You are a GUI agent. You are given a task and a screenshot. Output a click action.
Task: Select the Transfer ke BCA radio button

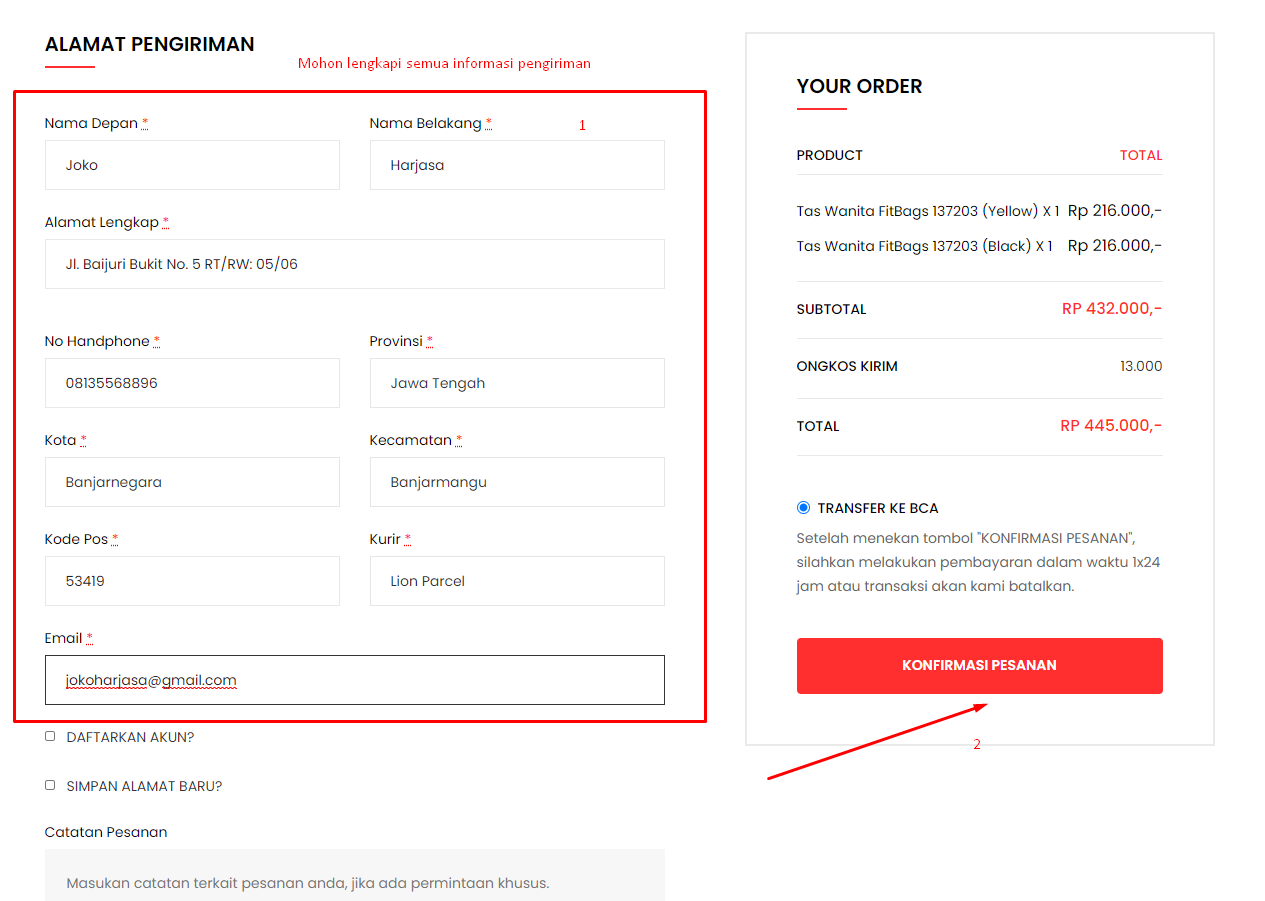(803, 508)
